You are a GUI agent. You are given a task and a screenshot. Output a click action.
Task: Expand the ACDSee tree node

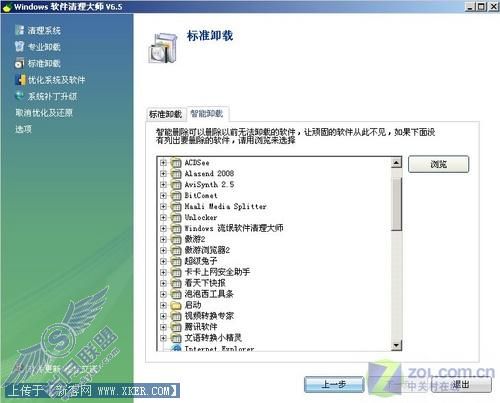[163, 163]
